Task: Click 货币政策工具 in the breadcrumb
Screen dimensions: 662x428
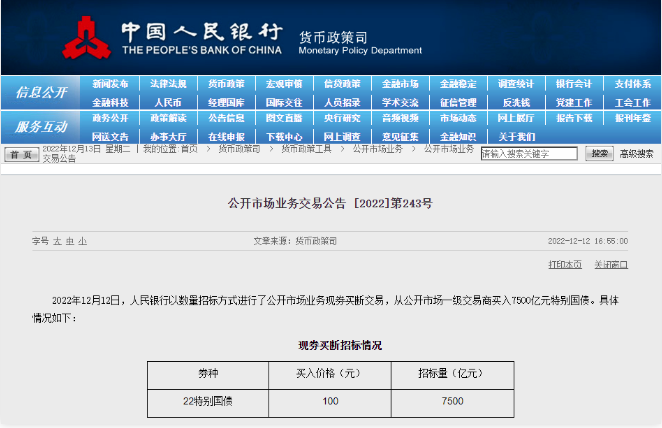Action: pyautogui.click(x=307, y=149)
